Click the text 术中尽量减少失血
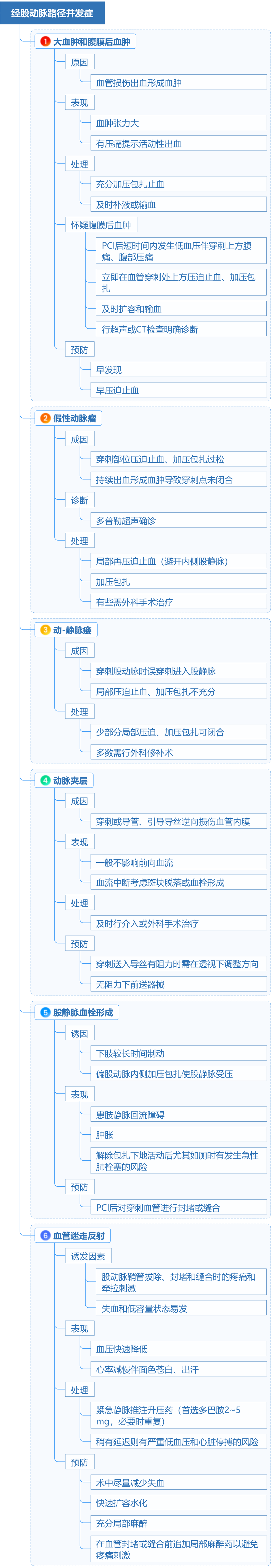Image resolution: width=275 pixels, height=1568 pixels. [130, 1482]
